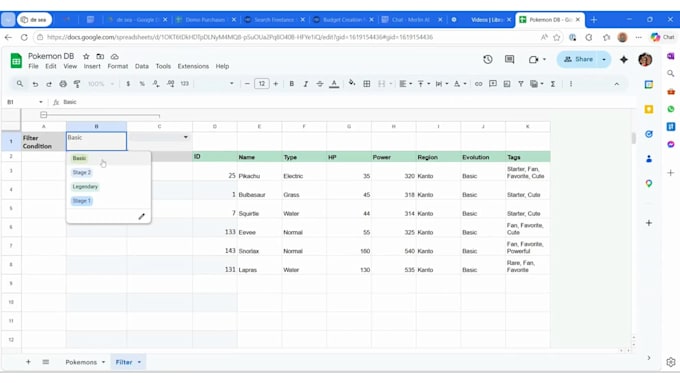Open the Extensions menu
Viewport: 680px width, 383px height.
(193, 66)
